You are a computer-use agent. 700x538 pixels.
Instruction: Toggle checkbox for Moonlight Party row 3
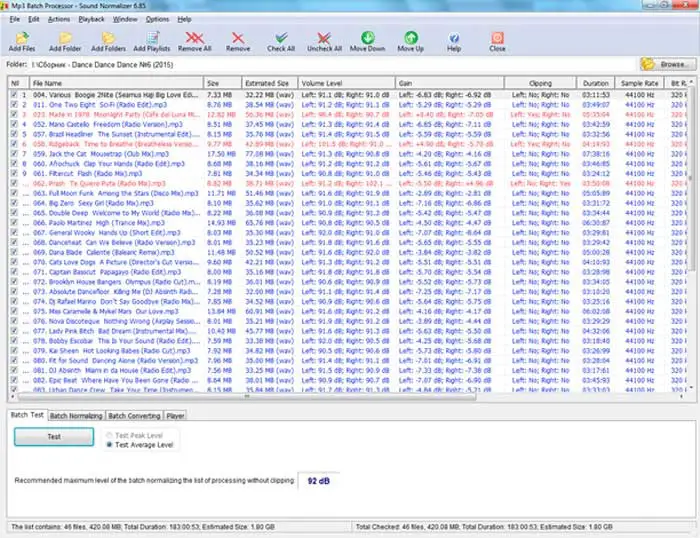(x=14, y=114)
